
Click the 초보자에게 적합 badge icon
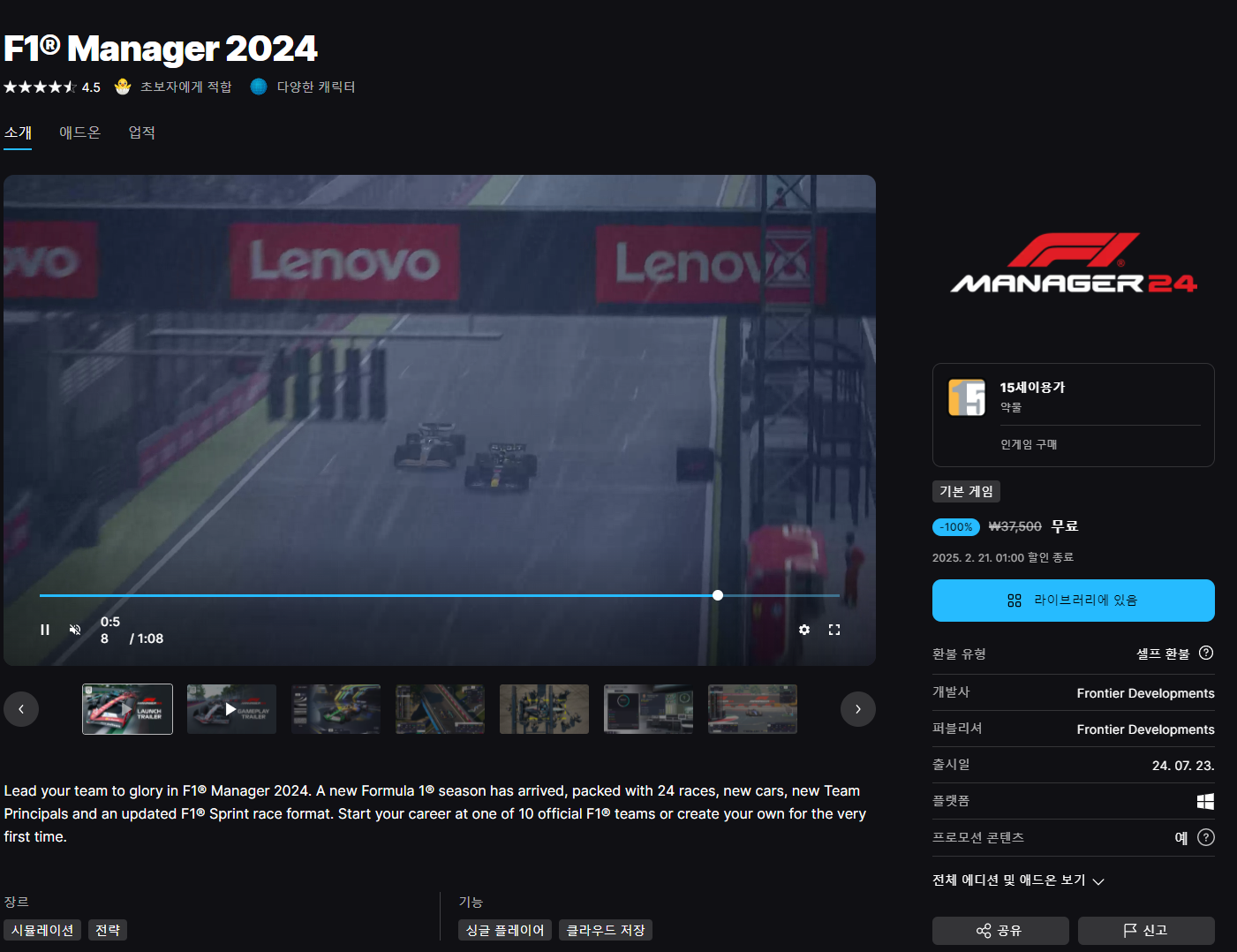[x=123, y=87]
